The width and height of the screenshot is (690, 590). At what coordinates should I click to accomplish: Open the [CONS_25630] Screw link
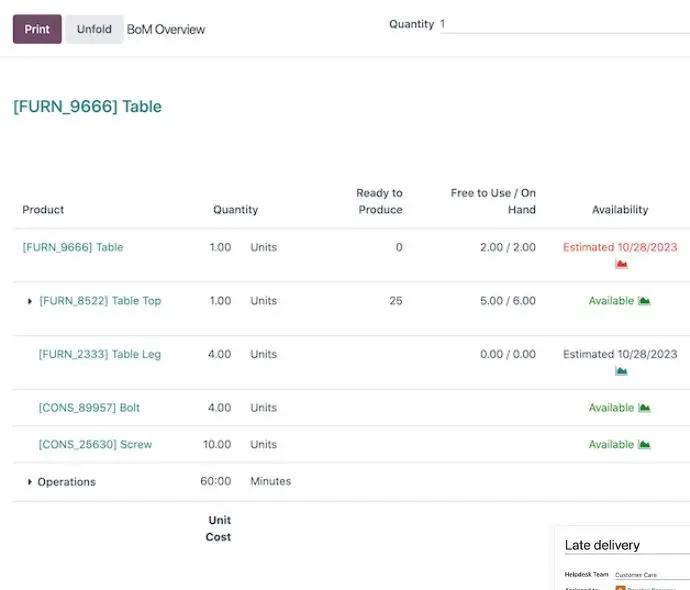[95, 444]
